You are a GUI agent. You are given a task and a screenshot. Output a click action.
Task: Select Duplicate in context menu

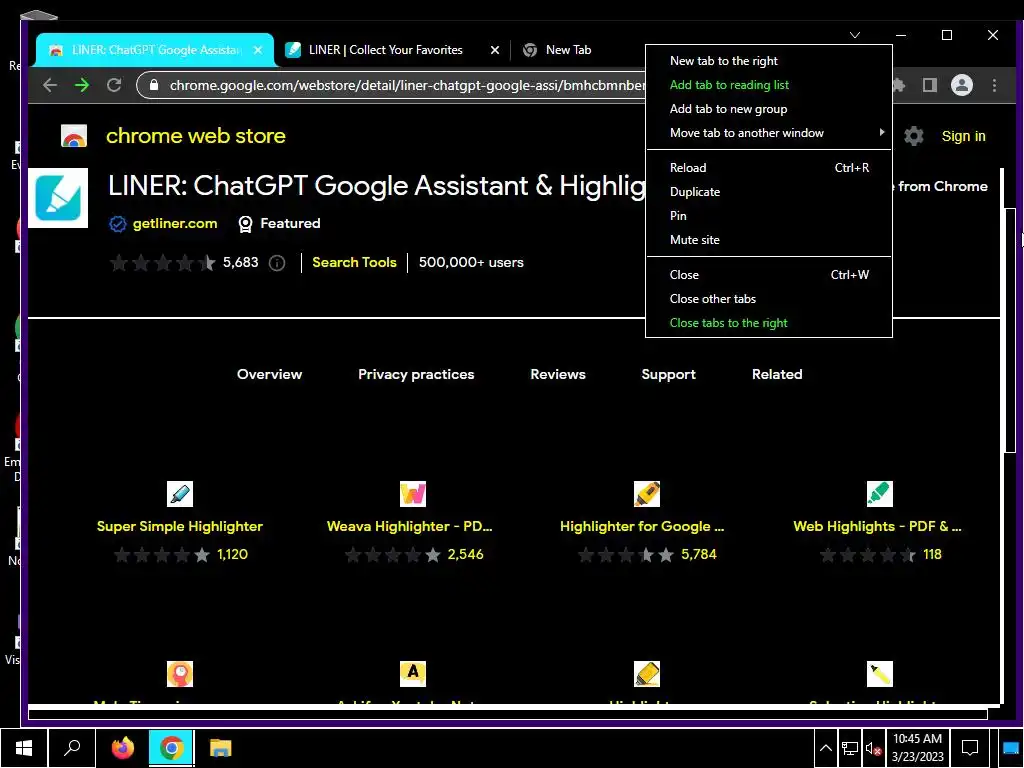point(769,192)
